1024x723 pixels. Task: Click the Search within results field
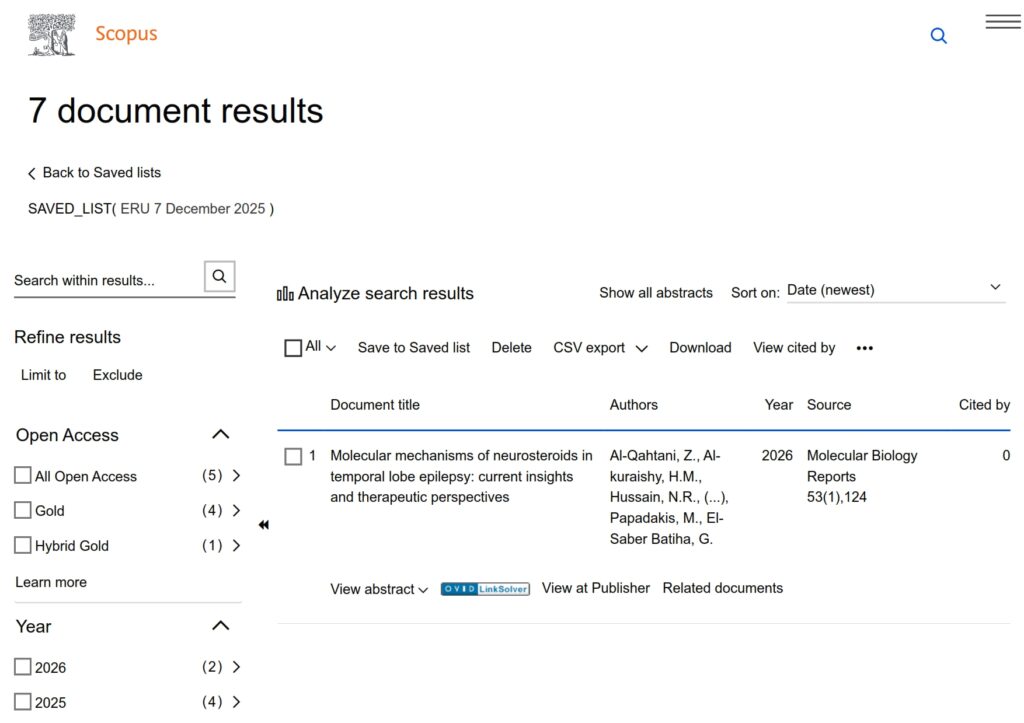tap(105, 280)
